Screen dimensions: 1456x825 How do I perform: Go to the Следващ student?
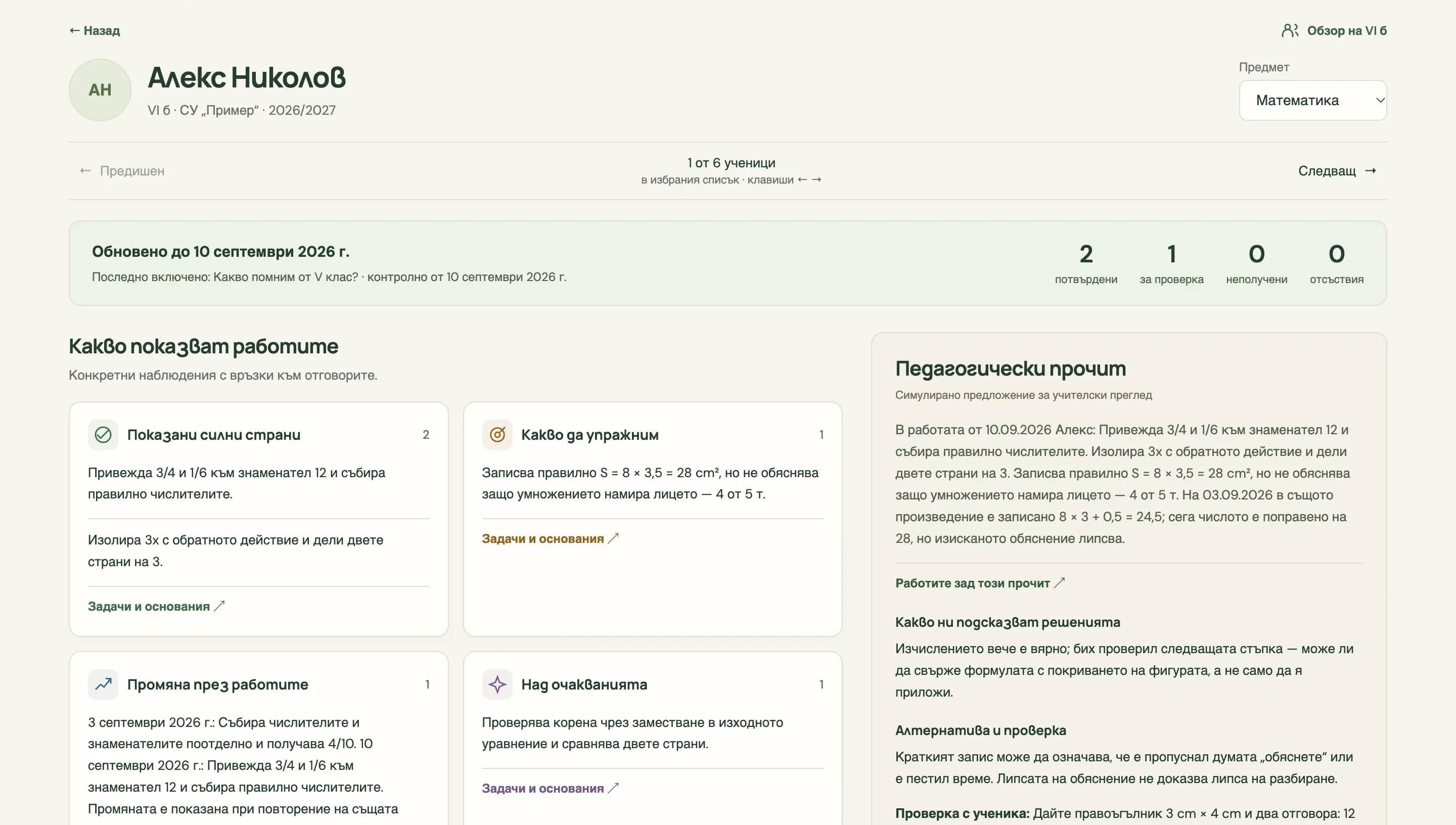click(1338, 170)
